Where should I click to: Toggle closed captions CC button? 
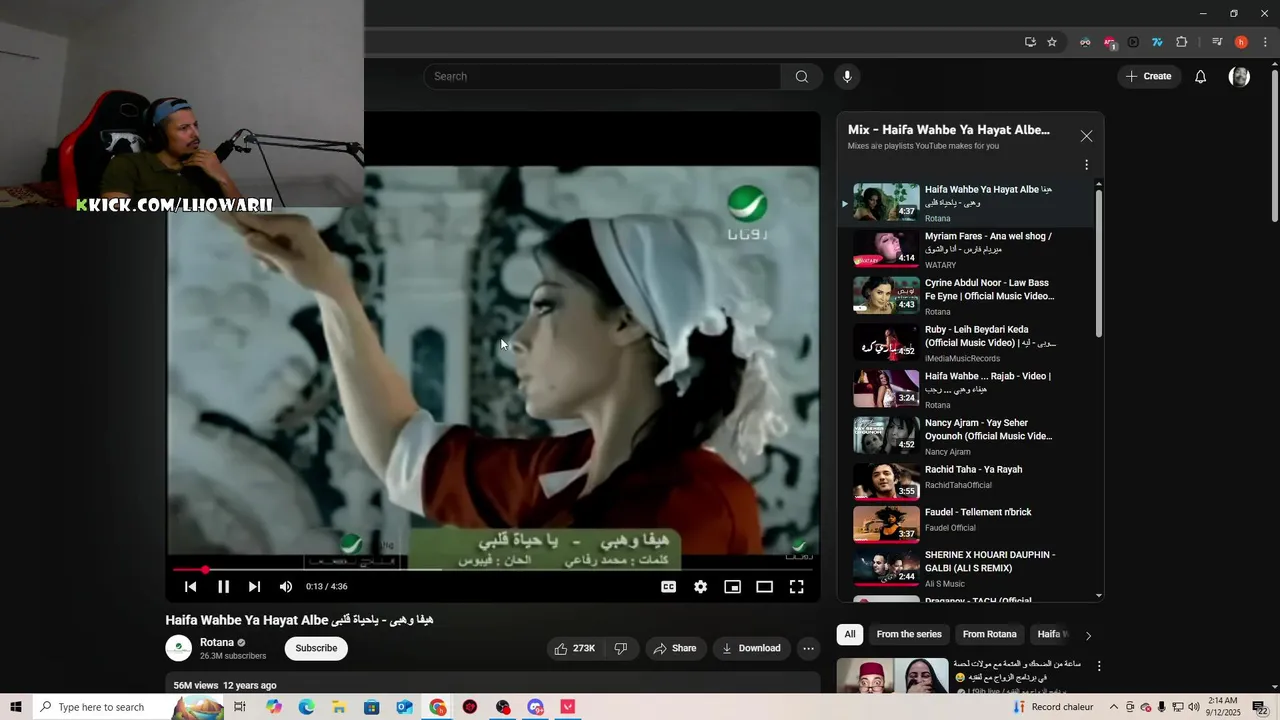click(x=669, y=587)
